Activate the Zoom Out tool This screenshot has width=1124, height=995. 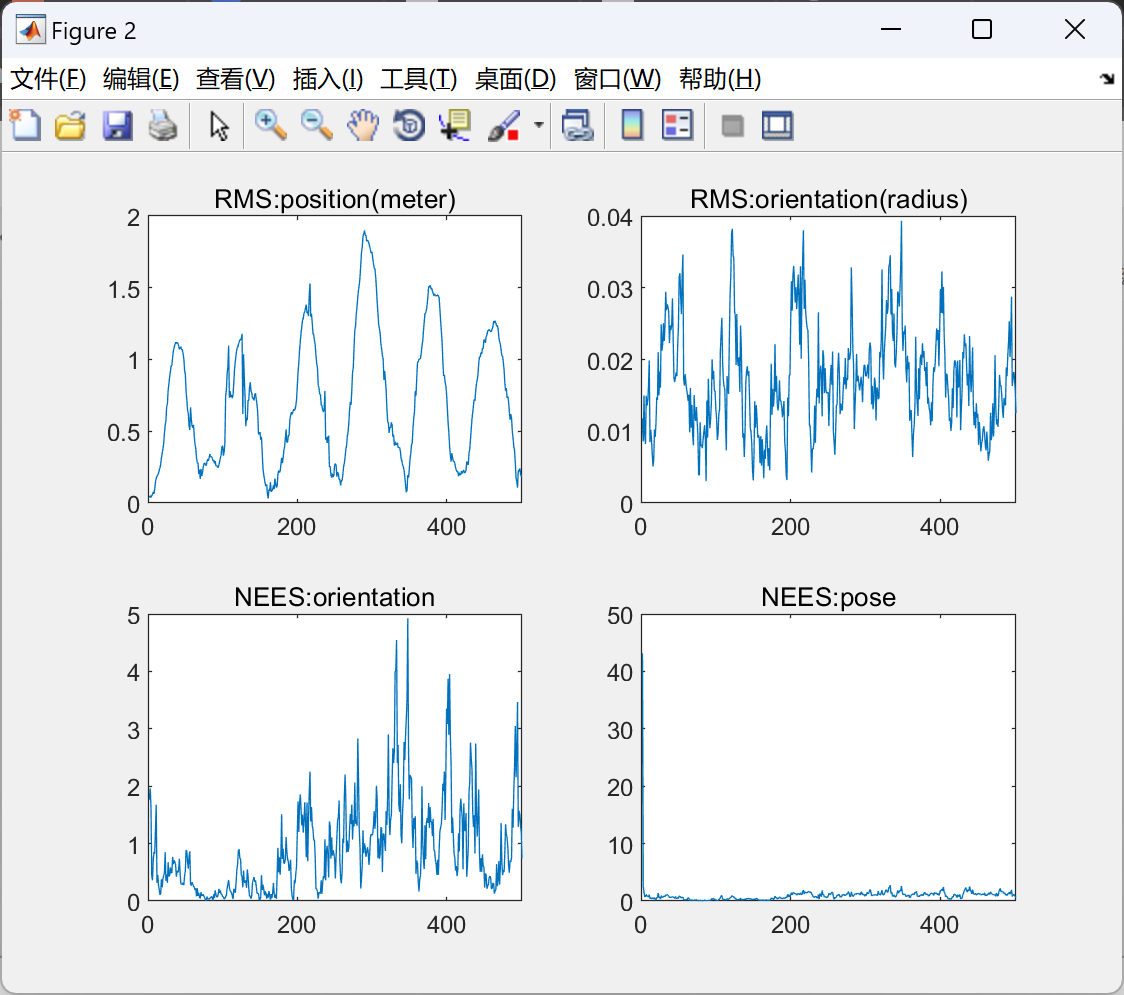pyautogui.click(x=316, y=125)
